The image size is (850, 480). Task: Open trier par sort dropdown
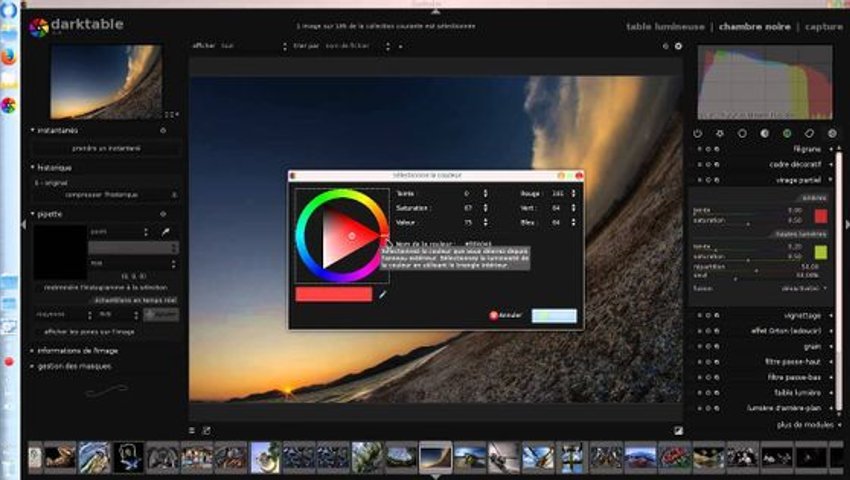coord(357,47)
